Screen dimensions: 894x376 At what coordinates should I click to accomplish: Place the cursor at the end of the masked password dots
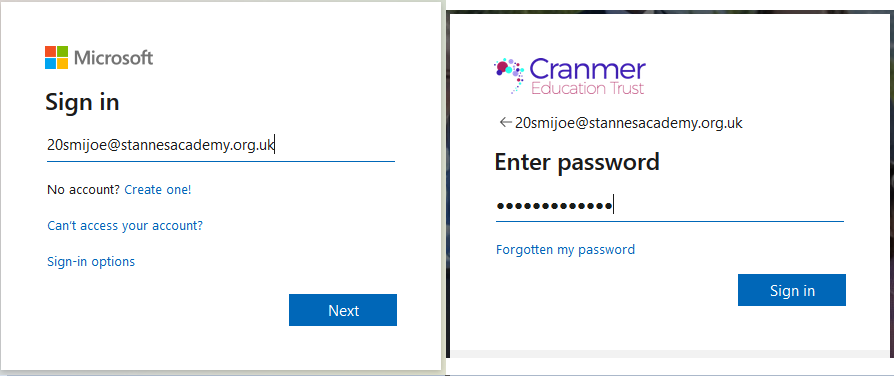(x=613, y=205)
